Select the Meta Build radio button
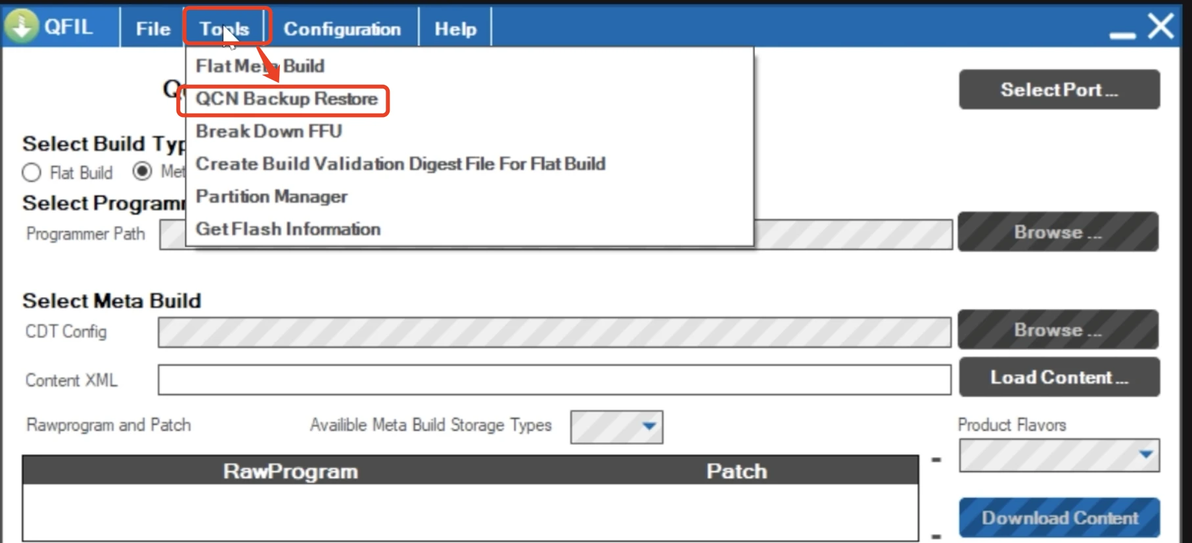The height and width of the screenshot is (543, 1192). [x=143, y=171]
